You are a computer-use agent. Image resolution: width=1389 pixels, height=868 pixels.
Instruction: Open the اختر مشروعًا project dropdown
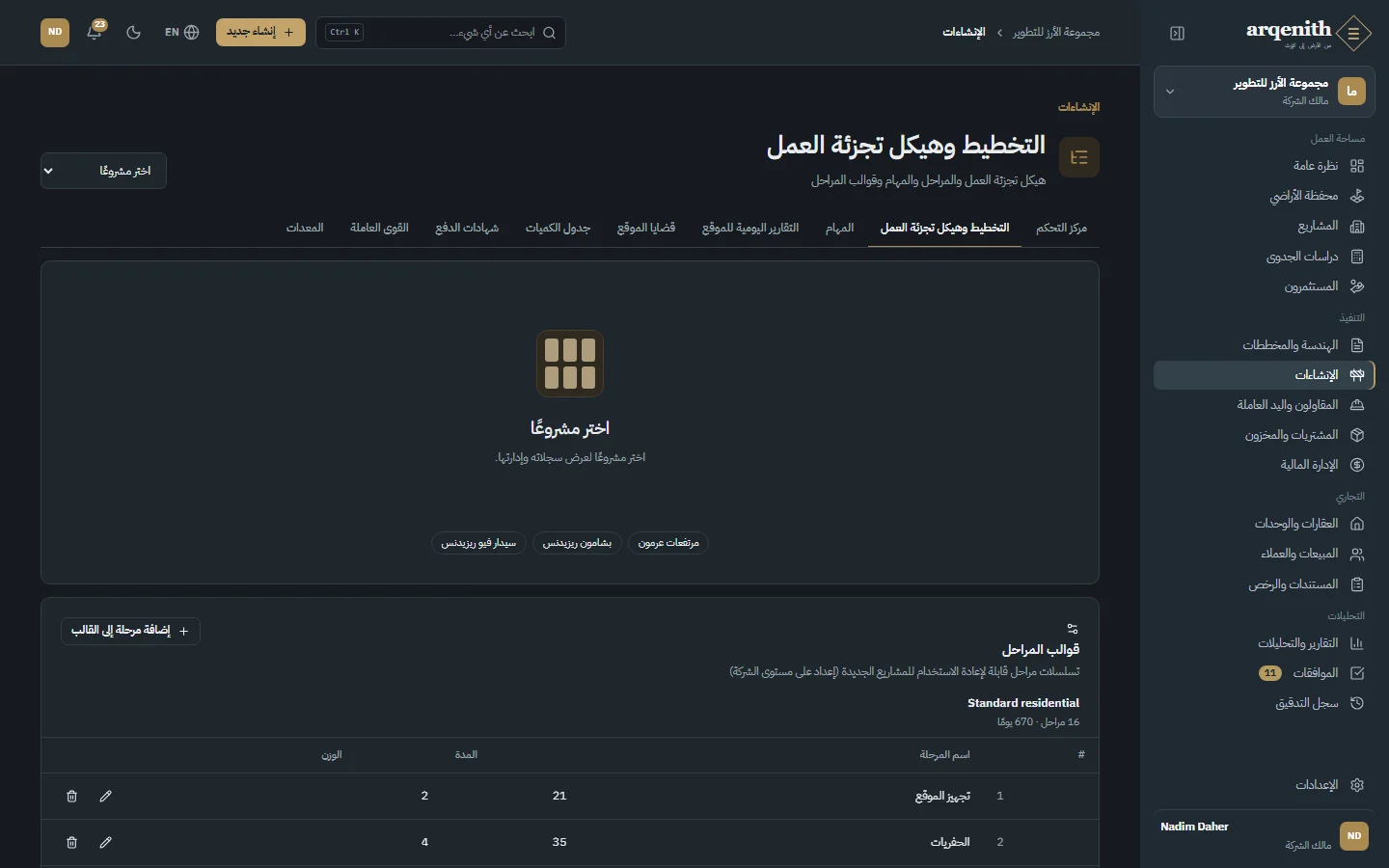tap(103, 171)
